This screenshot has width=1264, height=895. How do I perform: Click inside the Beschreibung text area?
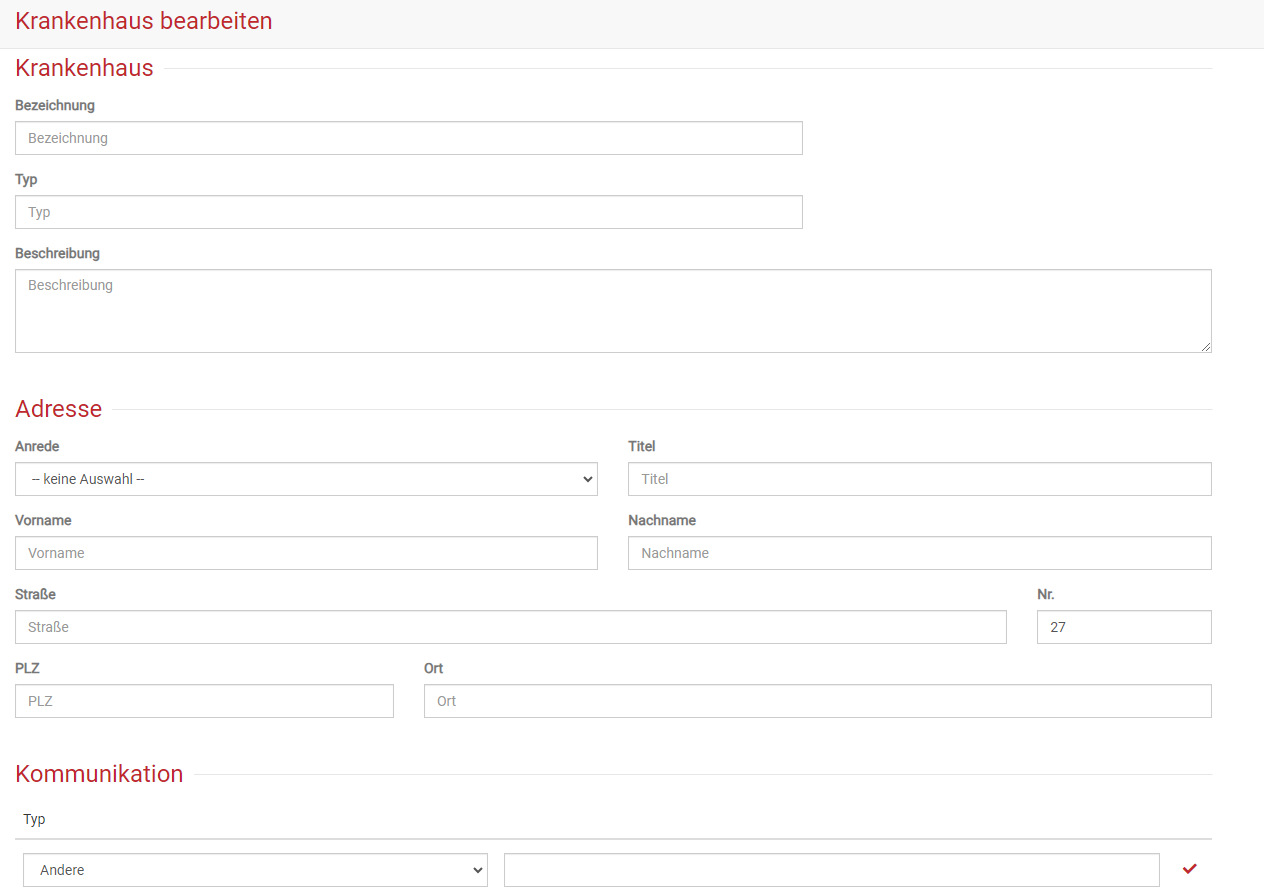[x=612, y=310]
